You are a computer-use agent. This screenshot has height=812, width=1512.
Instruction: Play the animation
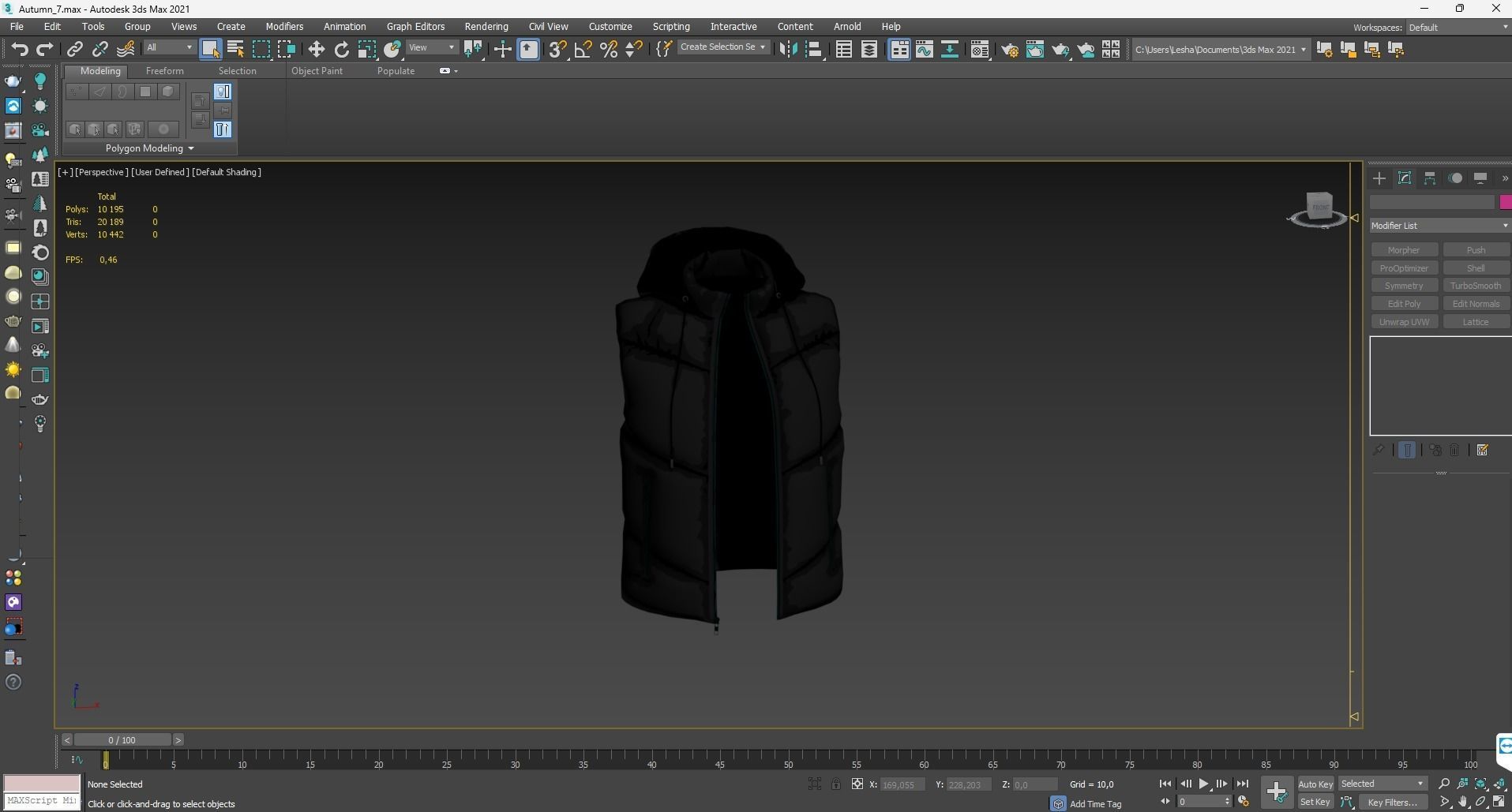(x=1203, y=784)
